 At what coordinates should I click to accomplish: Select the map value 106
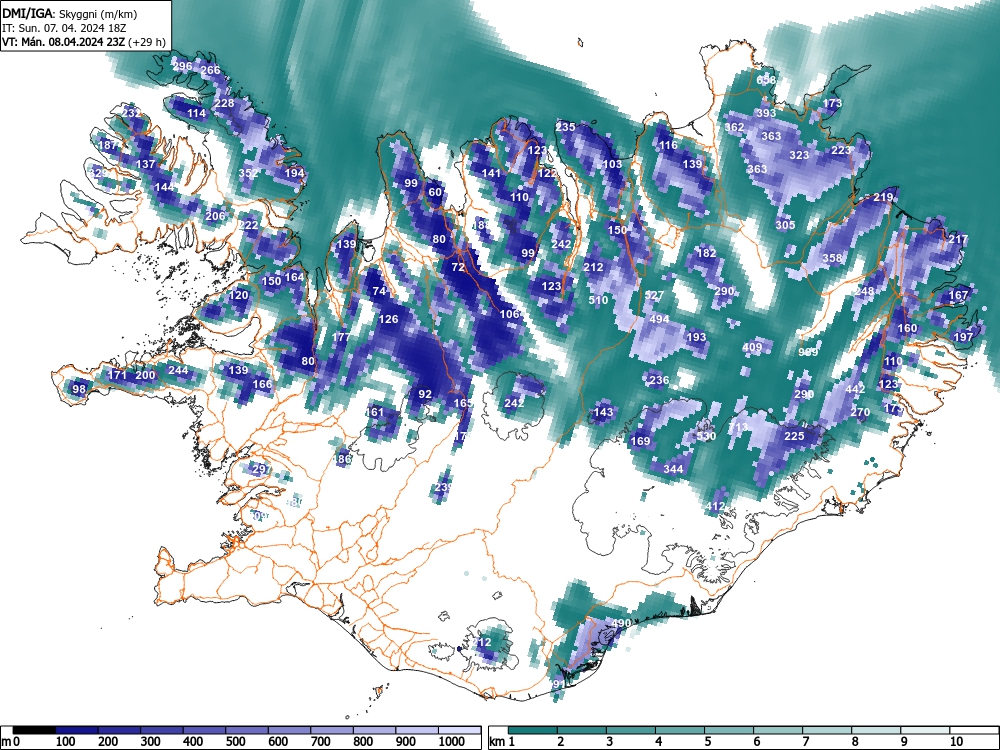click(510, 314)
